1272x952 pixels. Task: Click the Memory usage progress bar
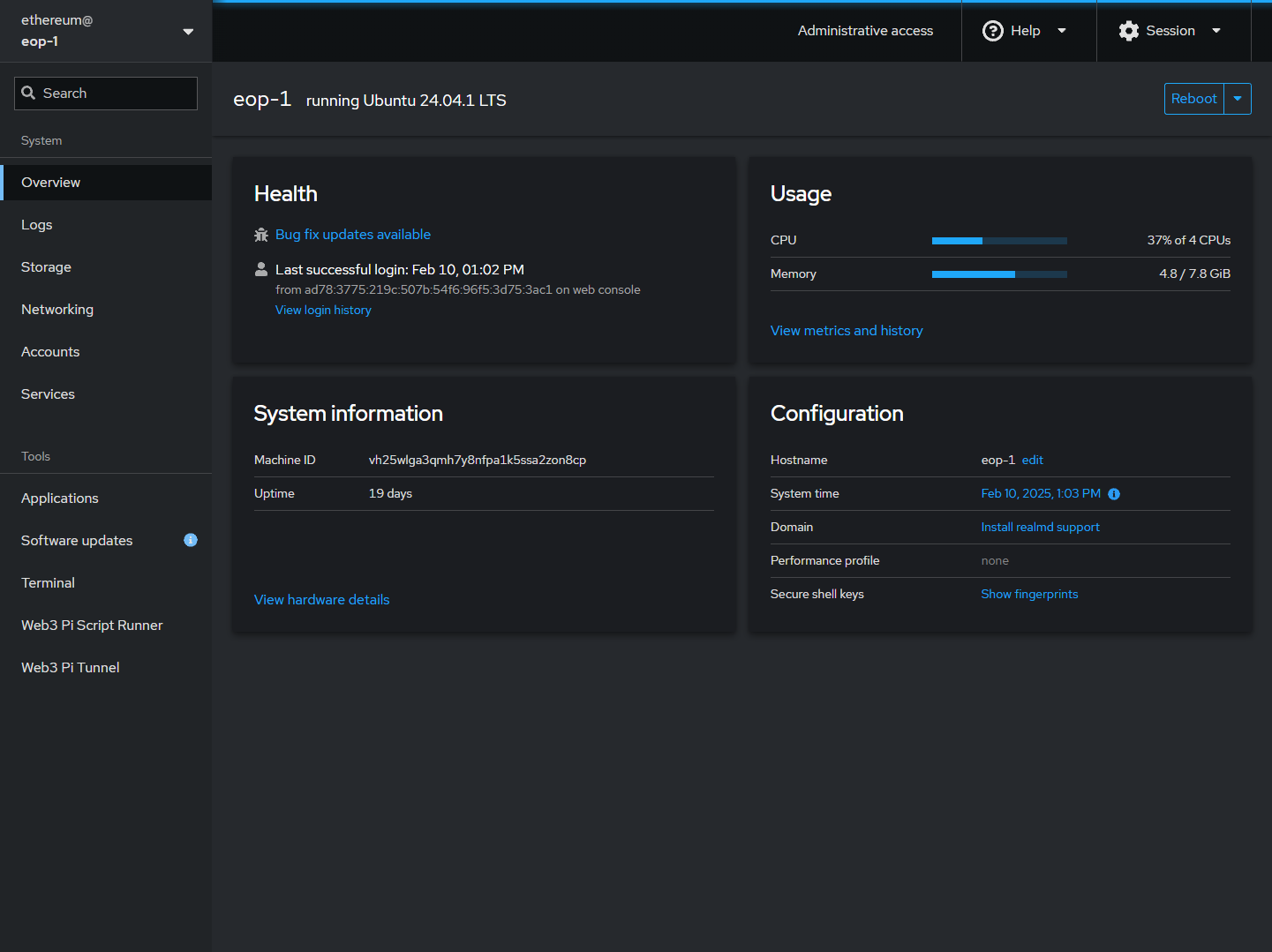pyautogui.click(x=999, y=274)
